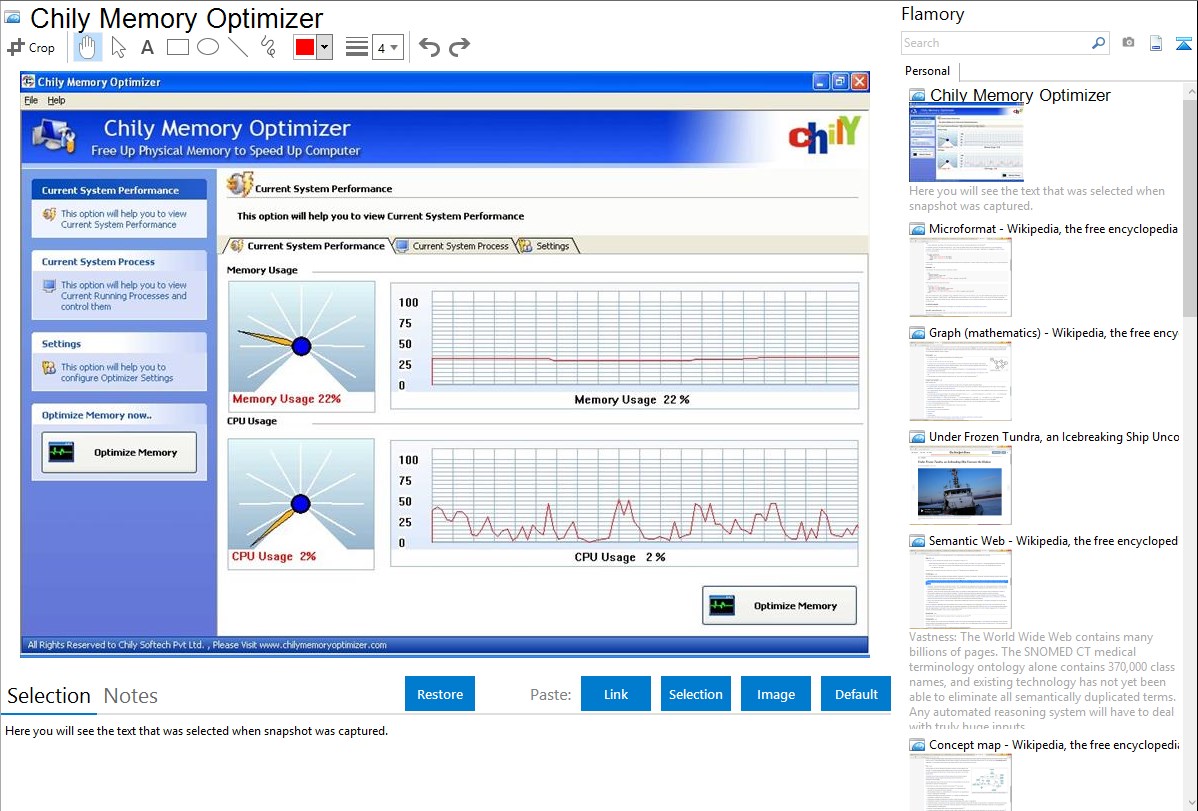
Task: Activate the hand pan tool
Action: (x=87, y=47)
